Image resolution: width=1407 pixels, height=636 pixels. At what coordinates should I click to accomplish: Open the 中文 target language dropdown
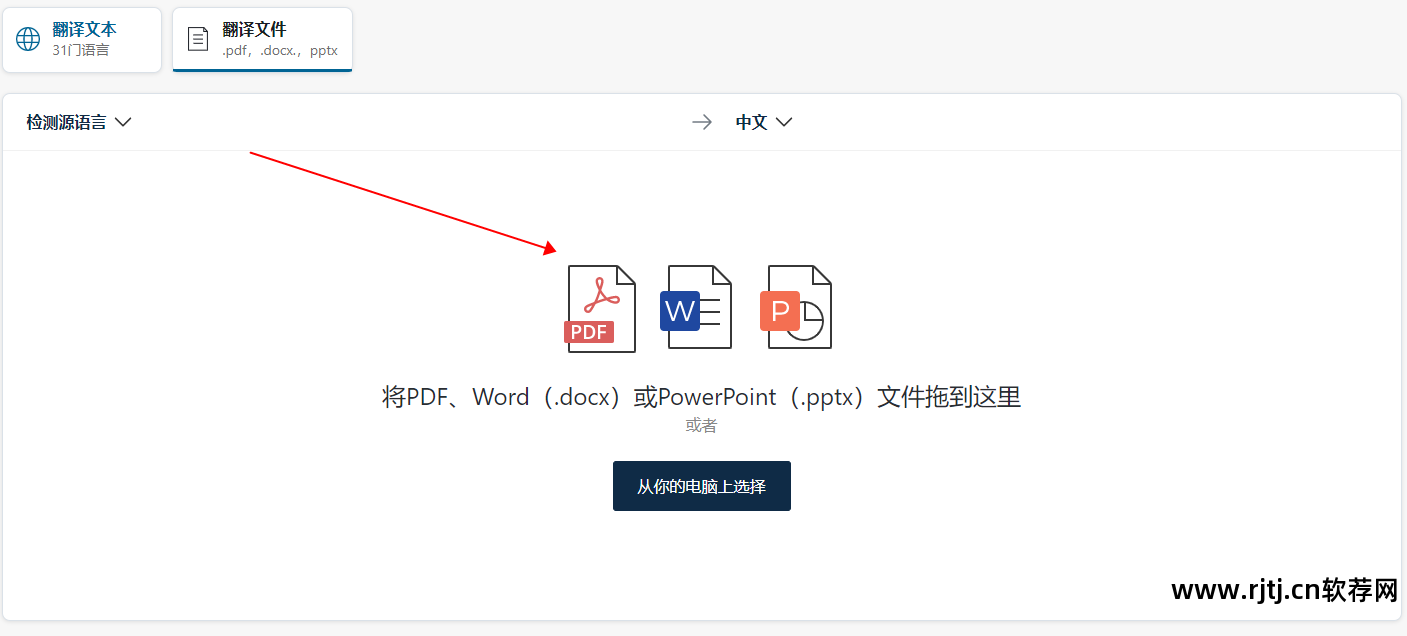click(764, 122)
